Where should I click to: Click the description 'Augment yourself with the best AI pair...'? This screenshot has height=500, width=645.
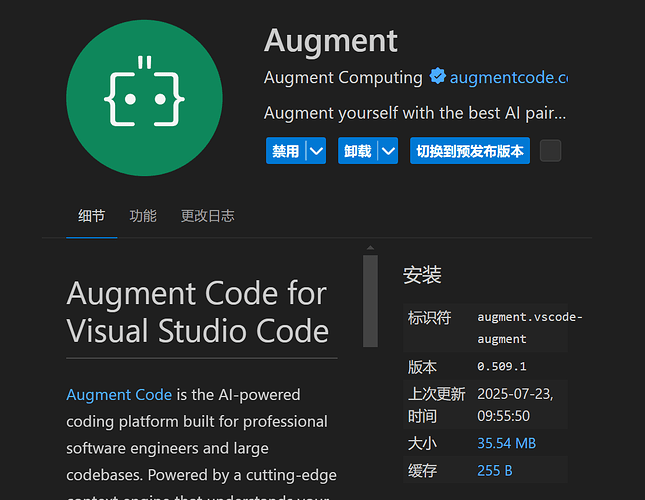(415, 113)
